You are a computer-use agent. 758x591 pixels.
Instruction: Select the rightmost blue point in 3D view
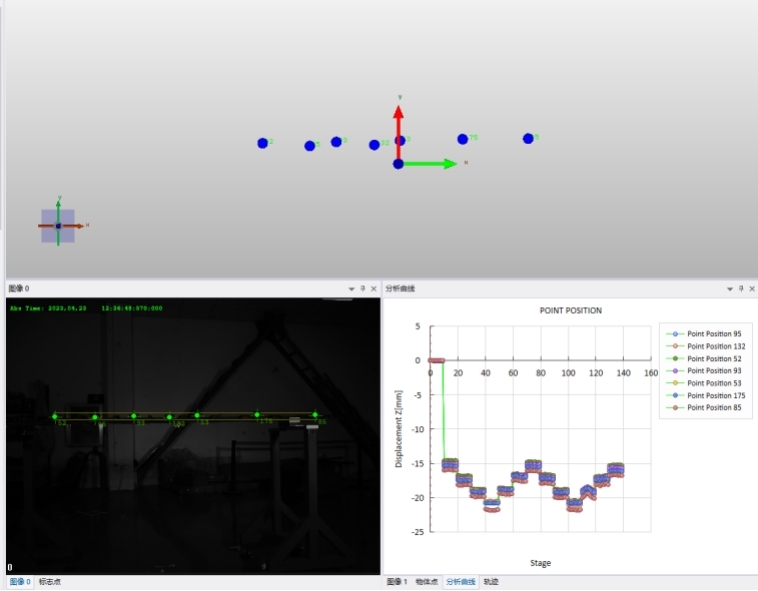point(528,138)
